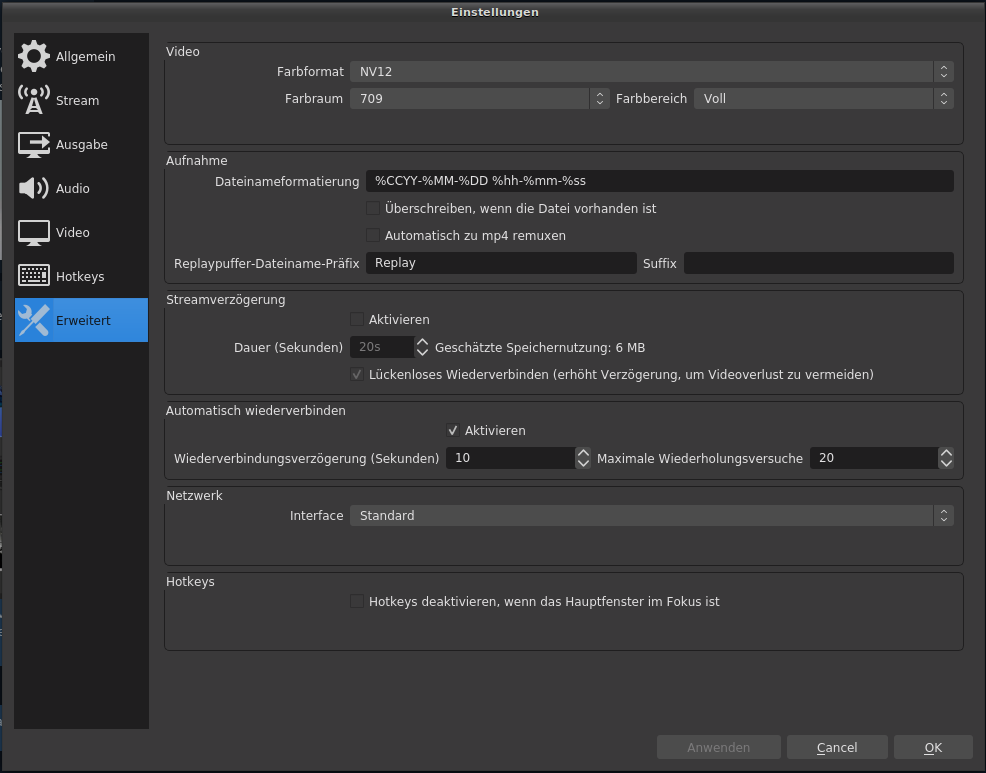The image size is (986, 773).
Task: Click the Erweitert tools icon
Action: 34,321
